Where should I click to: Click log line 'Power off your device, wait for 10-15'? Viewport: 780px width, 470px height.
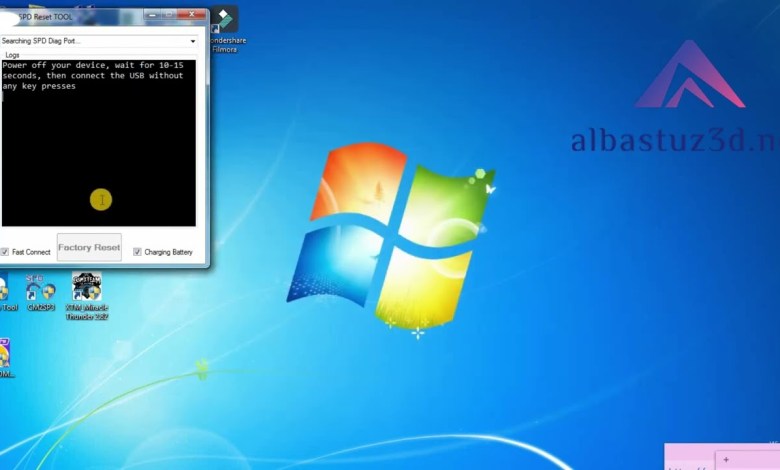[x=93, y=65]
